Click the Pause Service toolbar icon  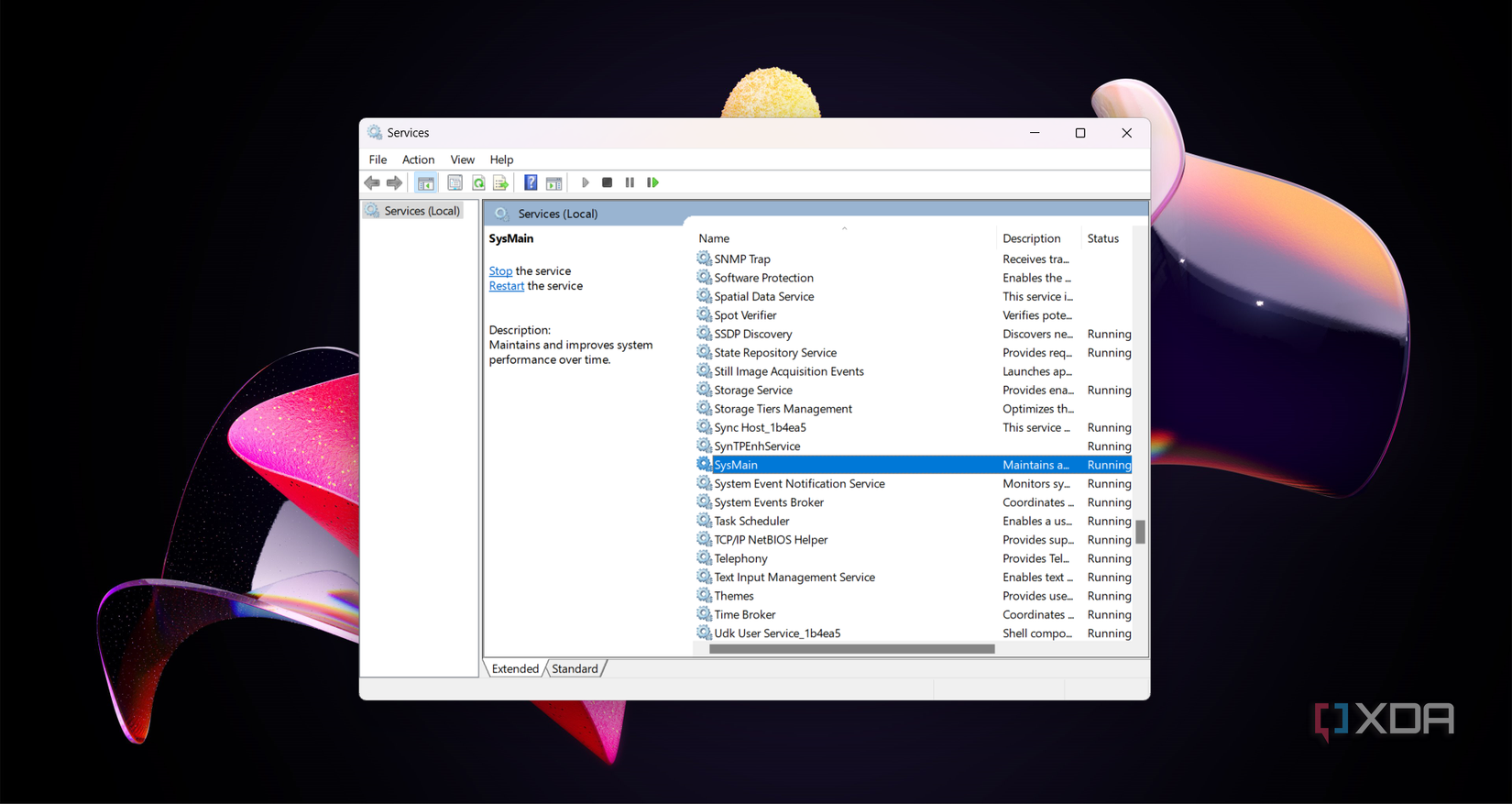pyautogui.click(x=630, y=182)
